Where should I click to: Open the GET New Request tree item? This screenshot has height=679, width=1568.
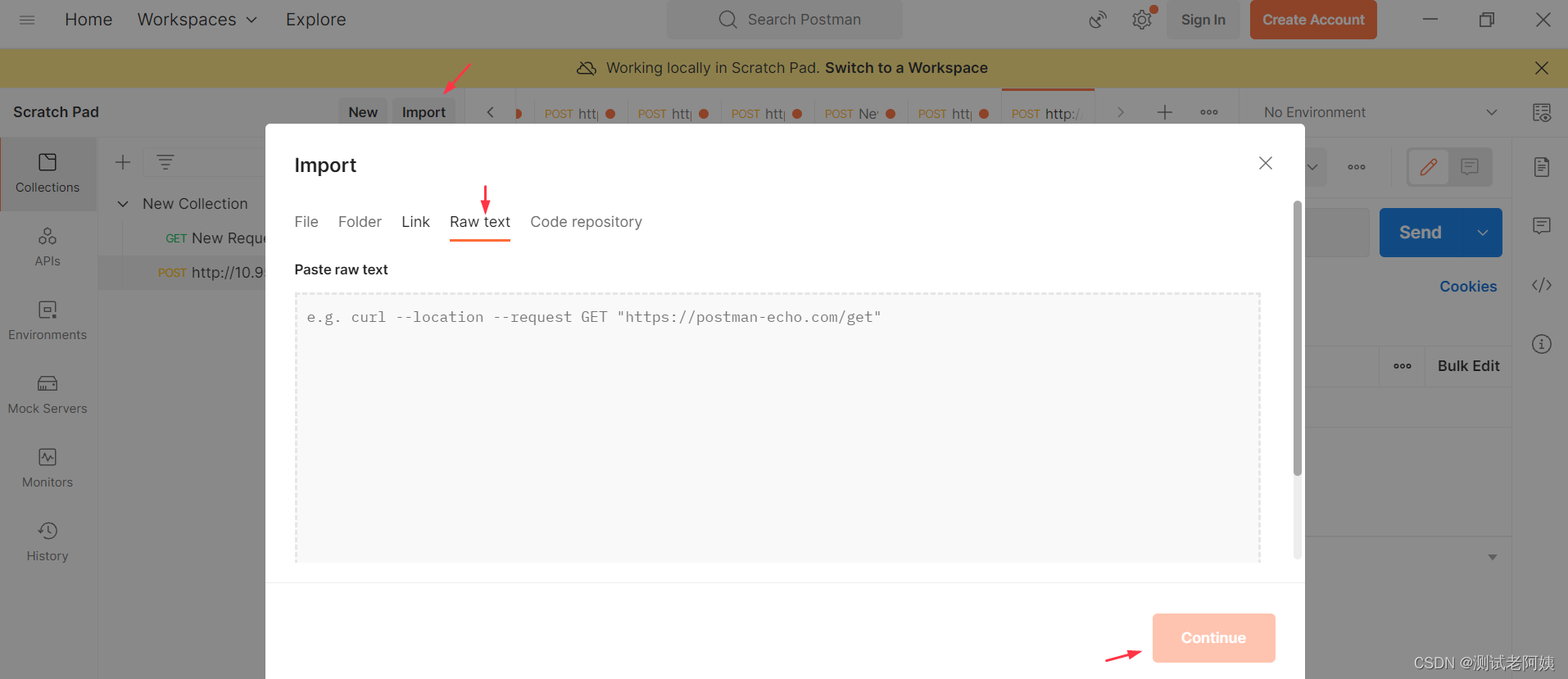point(215,238)
